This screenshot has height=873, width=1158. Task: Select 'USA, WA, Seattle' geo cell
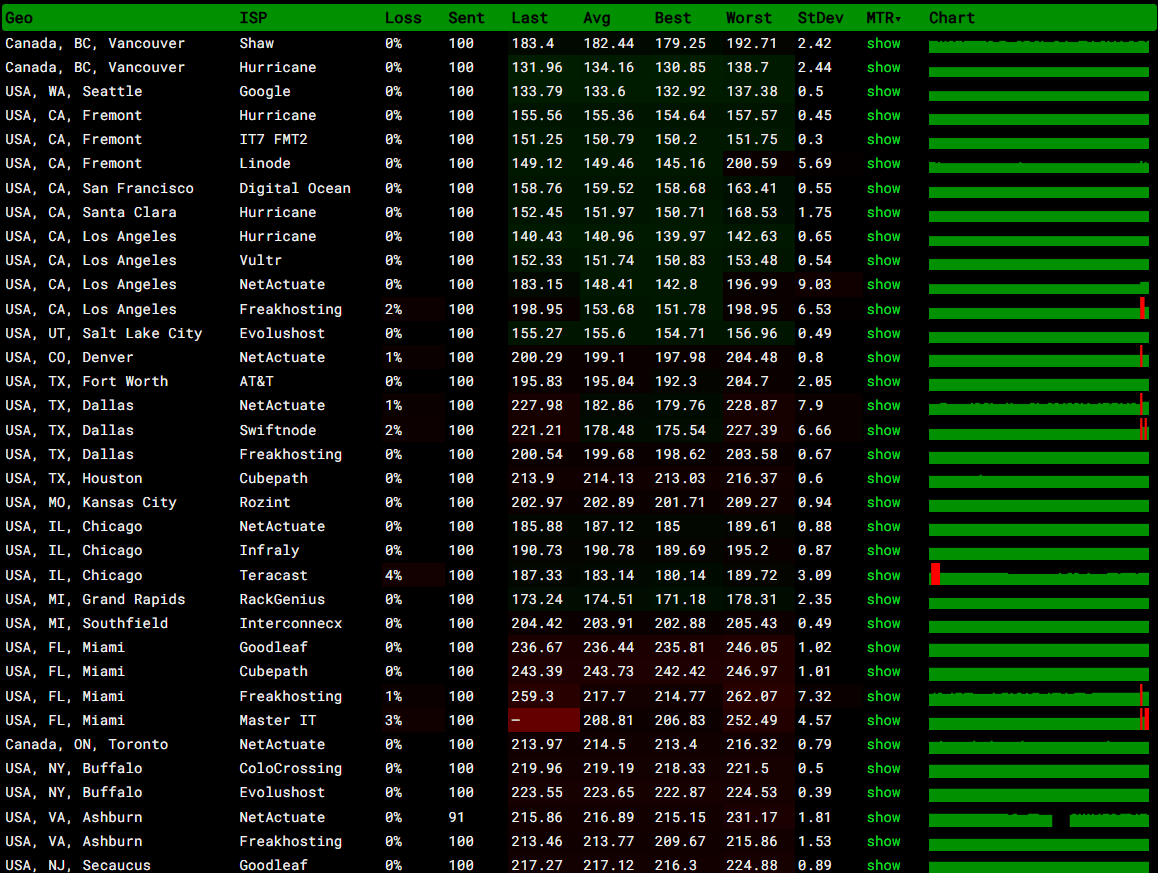pyautogui.click(x=74, y=92)
